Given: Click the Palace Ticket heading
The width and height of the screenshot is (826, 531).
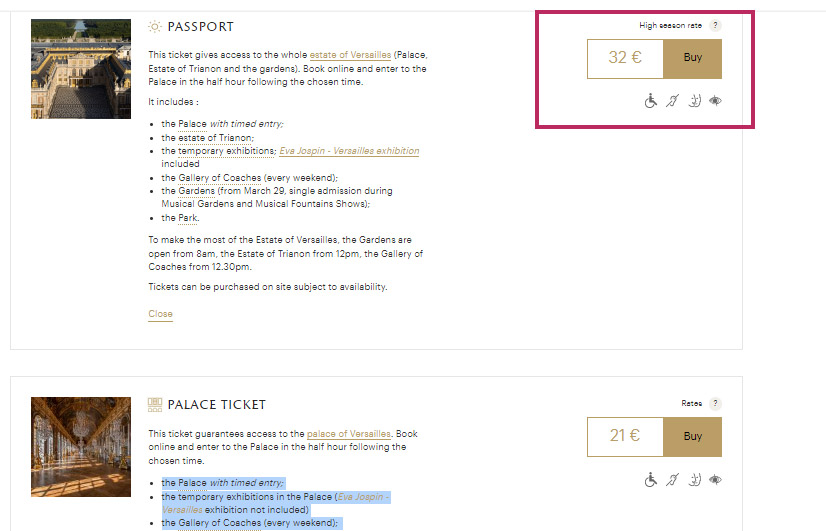Looking at the screenshot, I should (216, 405).
